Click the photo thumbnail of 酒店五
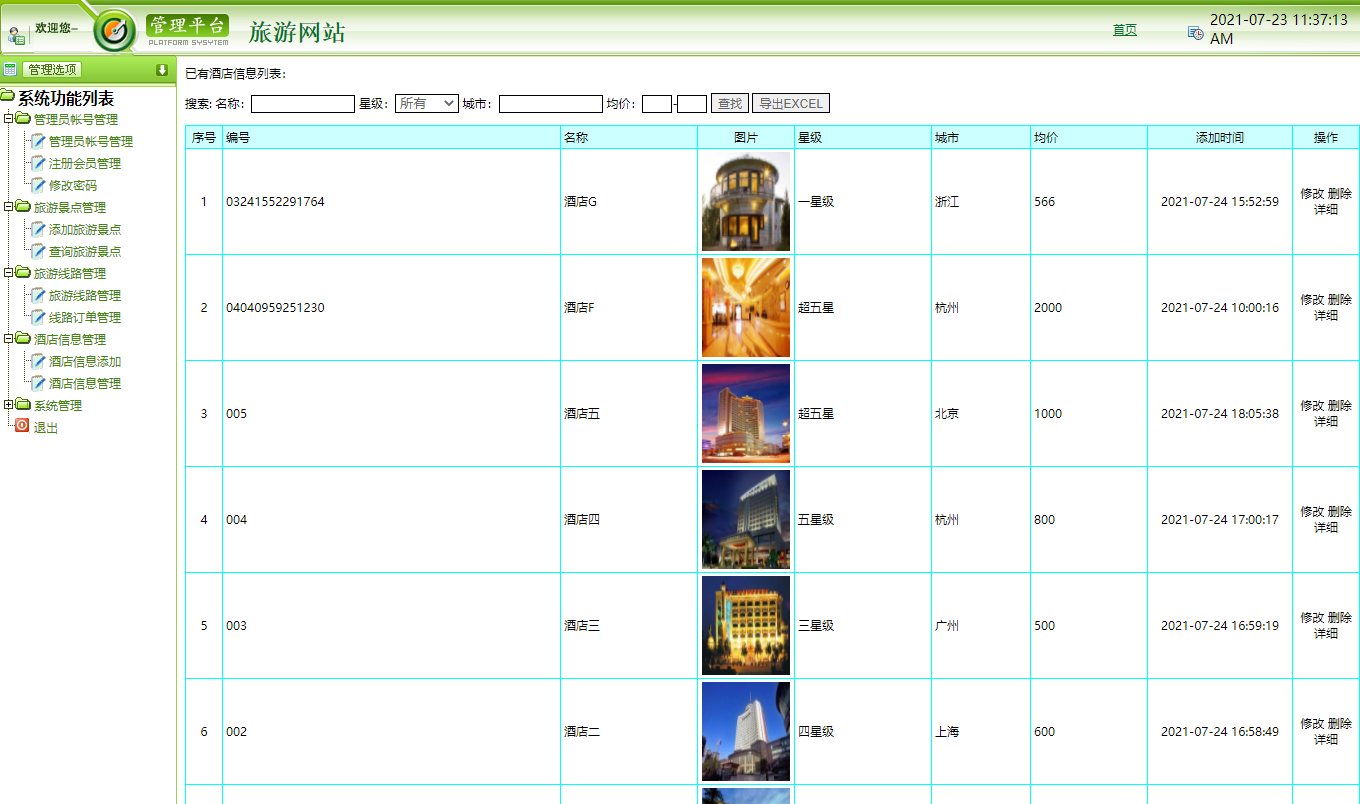The image size is (1360, 804). pyautogui.click(x=745, y=413)
